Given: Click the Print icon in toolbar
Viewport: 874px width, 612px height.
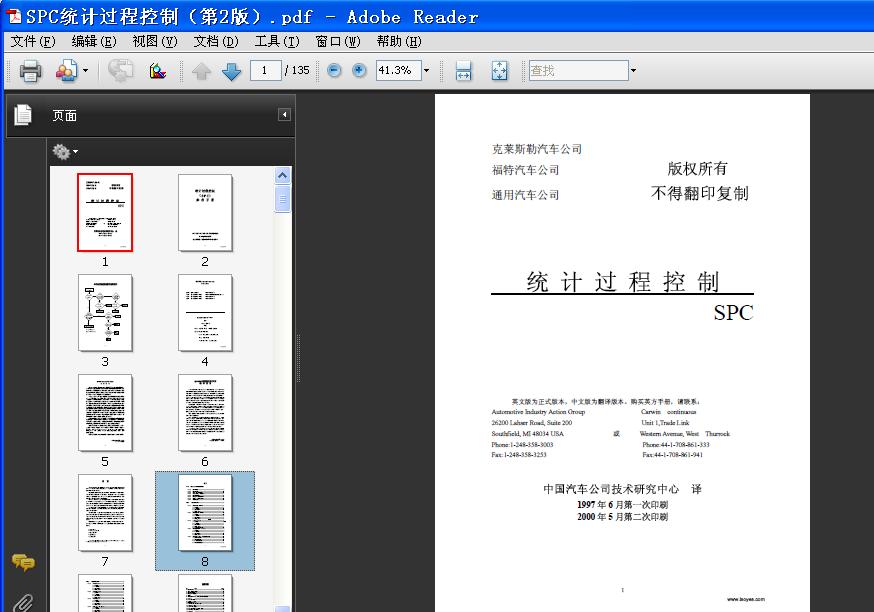Looking at the screenshot, I should point(30,71).
